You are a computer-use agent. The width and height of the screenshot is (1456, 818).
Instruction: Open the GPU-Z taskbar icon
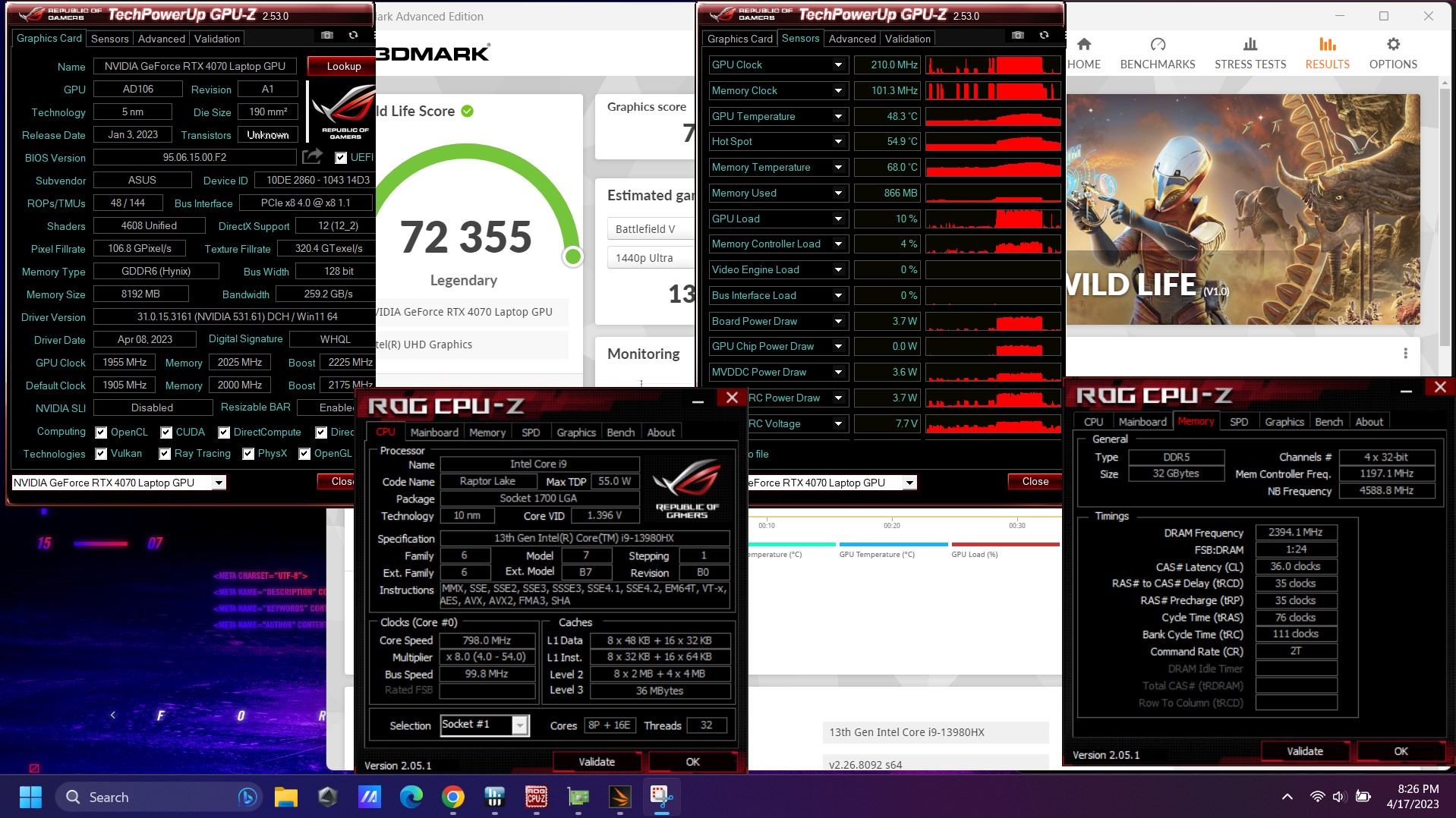[x=578, y=797]
